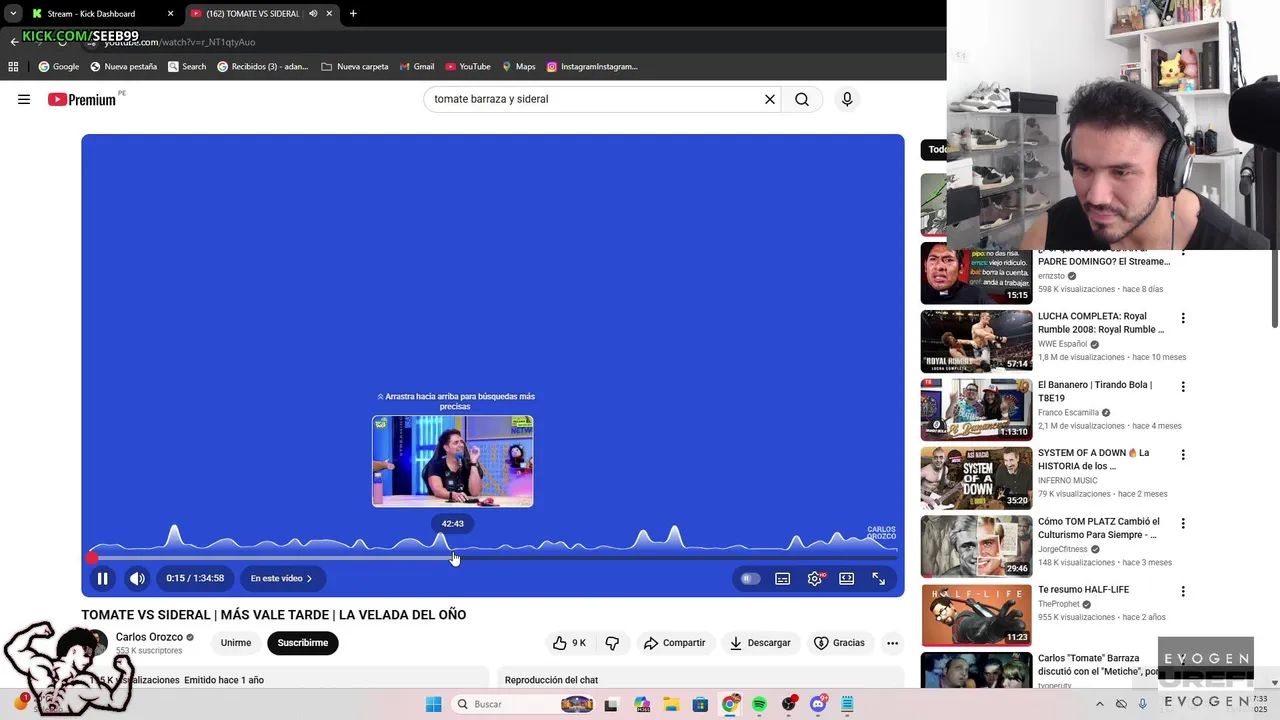
Task: Run the search with the magnifier button
Action: (802, 99)
